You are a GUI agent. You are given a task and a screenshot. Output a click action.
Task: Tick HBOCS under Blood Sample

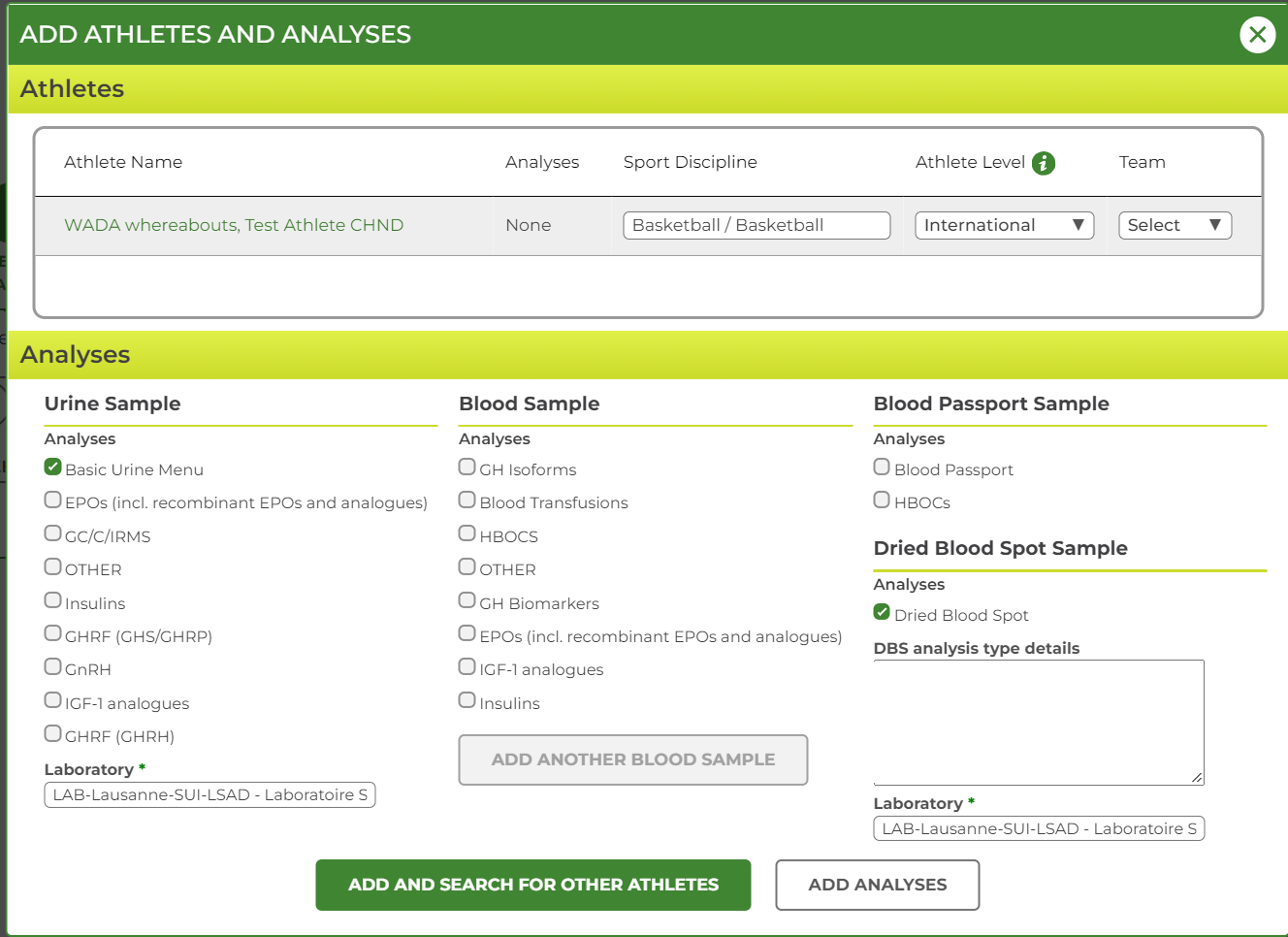(467, 533)
